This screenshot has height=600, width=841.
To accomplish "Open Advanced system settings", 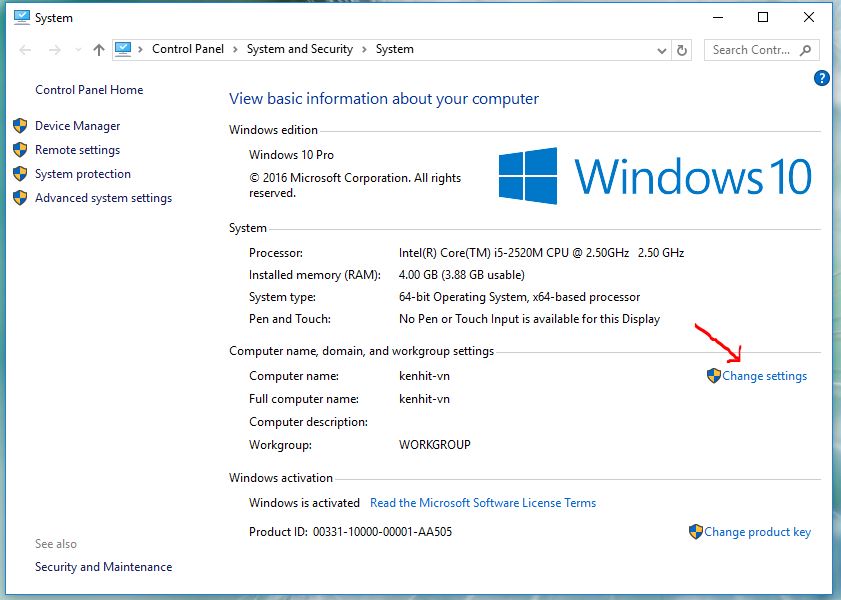I will [103, 198].
